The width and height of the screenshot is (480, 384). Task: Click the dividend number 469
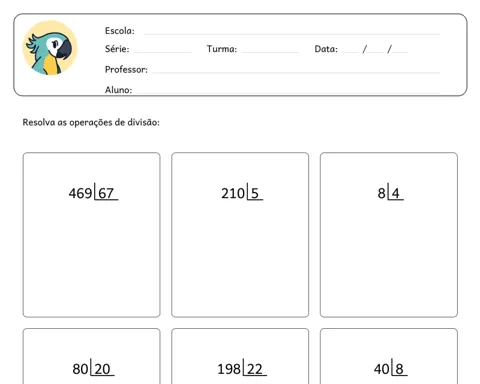(x=80, y=193)
